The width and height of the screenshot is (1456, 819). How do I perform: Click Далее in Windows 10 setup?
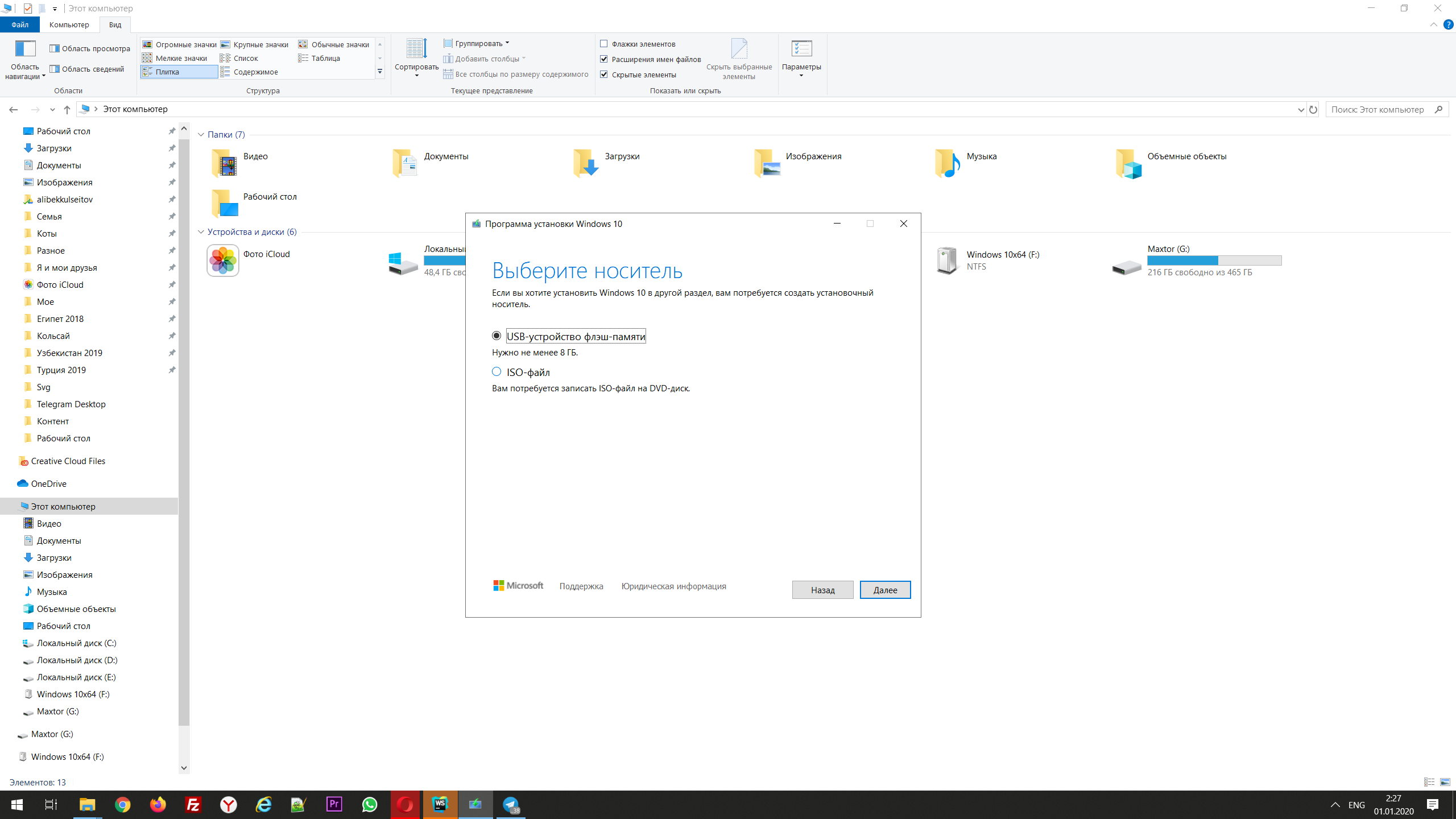885,590
